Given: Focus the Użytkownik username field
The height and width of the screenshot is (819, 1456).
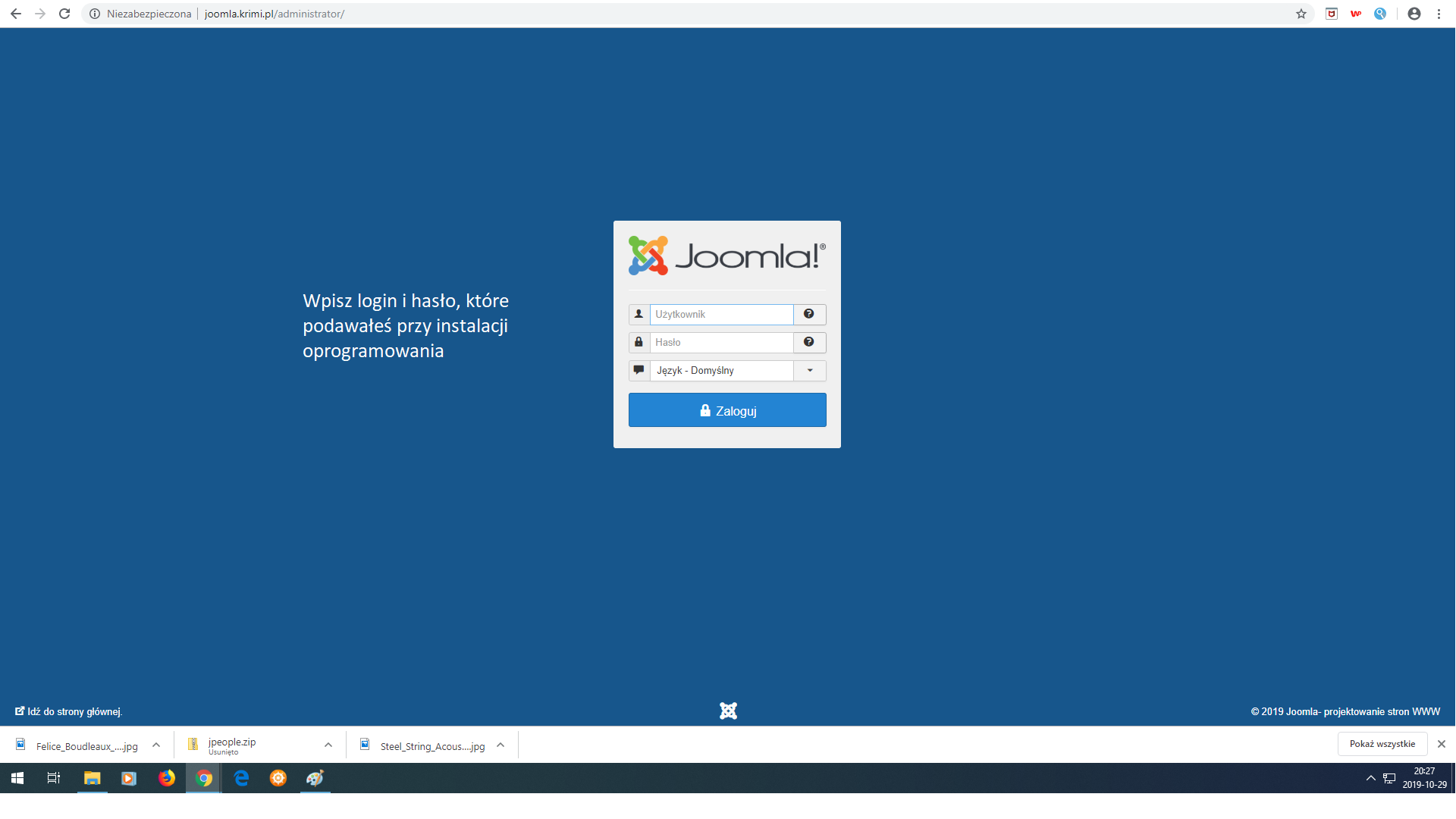Looking at the screenshot, I should tap(721, 314).
